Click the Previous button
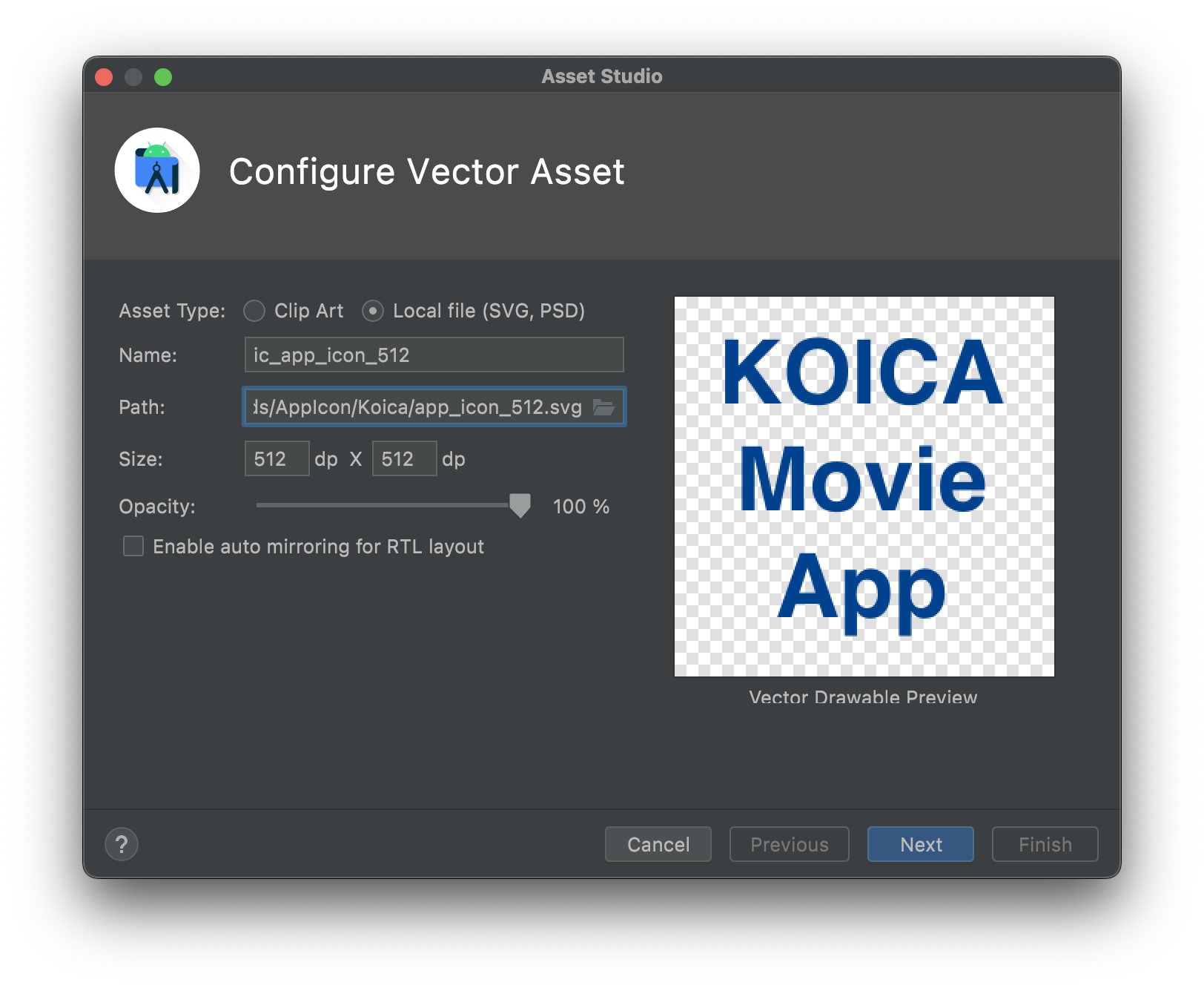The width and height of the screenshot is (1204, 988). (x=790, y=844)
